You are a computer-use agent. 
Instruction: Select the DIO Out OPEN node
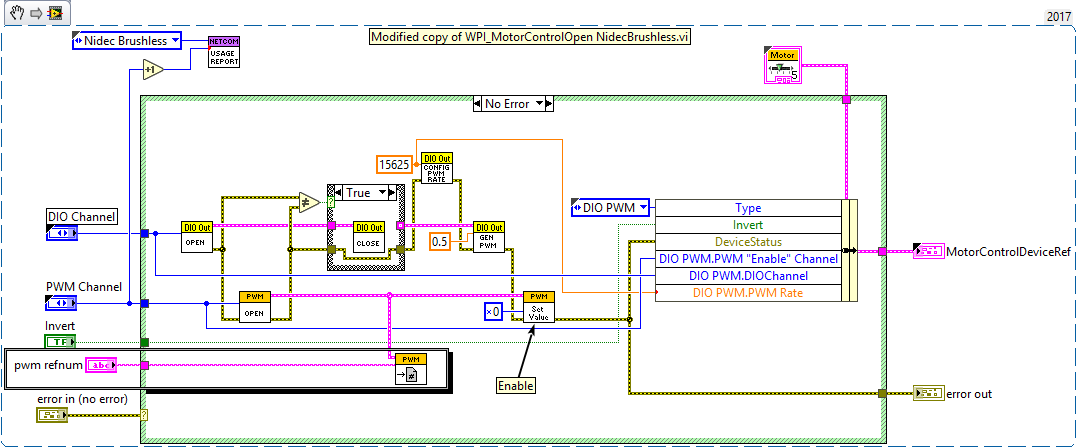[x=196, y=237]
